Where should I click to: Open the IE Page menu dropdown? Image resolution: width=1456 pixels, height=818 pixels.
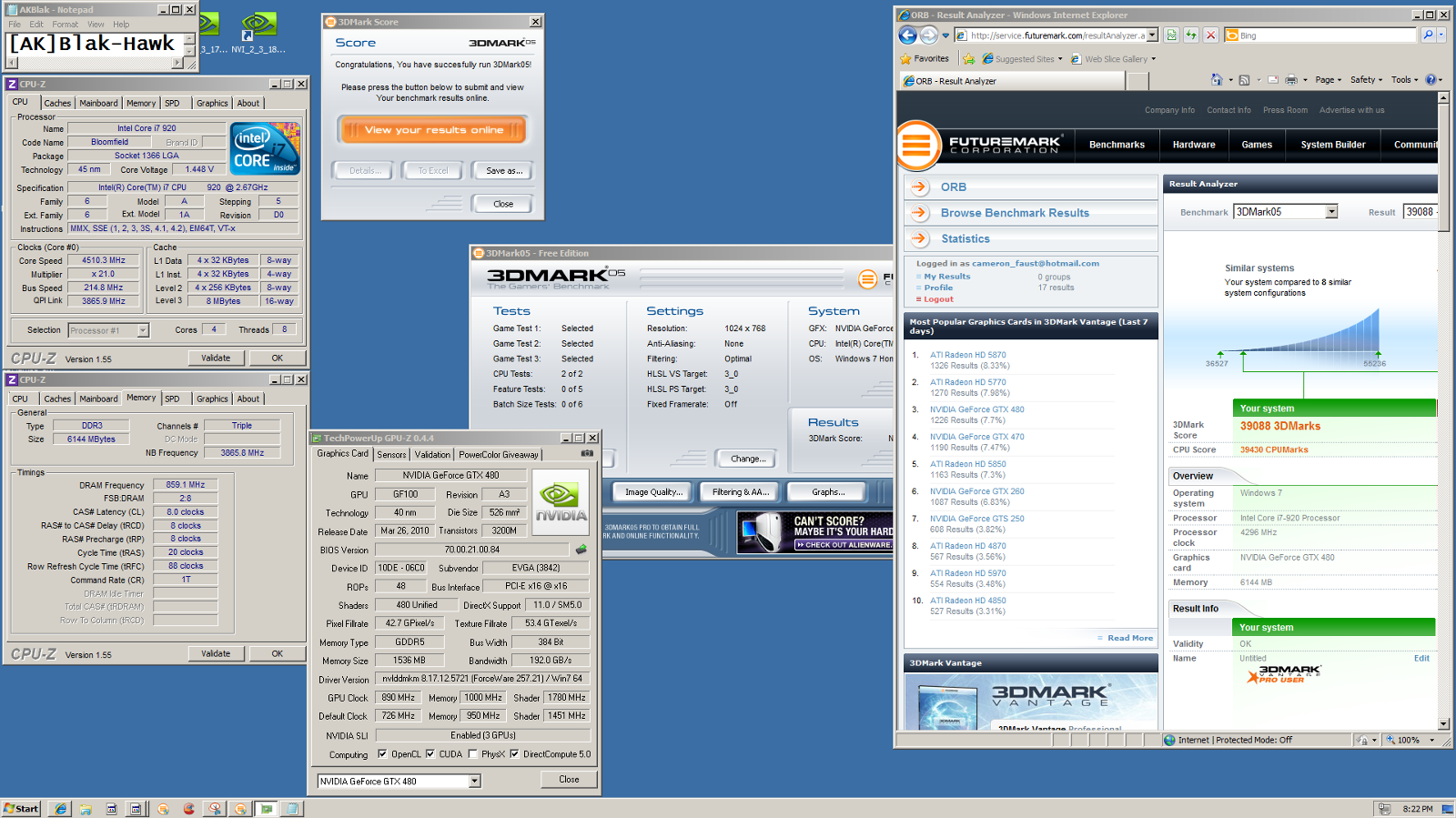(x=1328, y=79)
